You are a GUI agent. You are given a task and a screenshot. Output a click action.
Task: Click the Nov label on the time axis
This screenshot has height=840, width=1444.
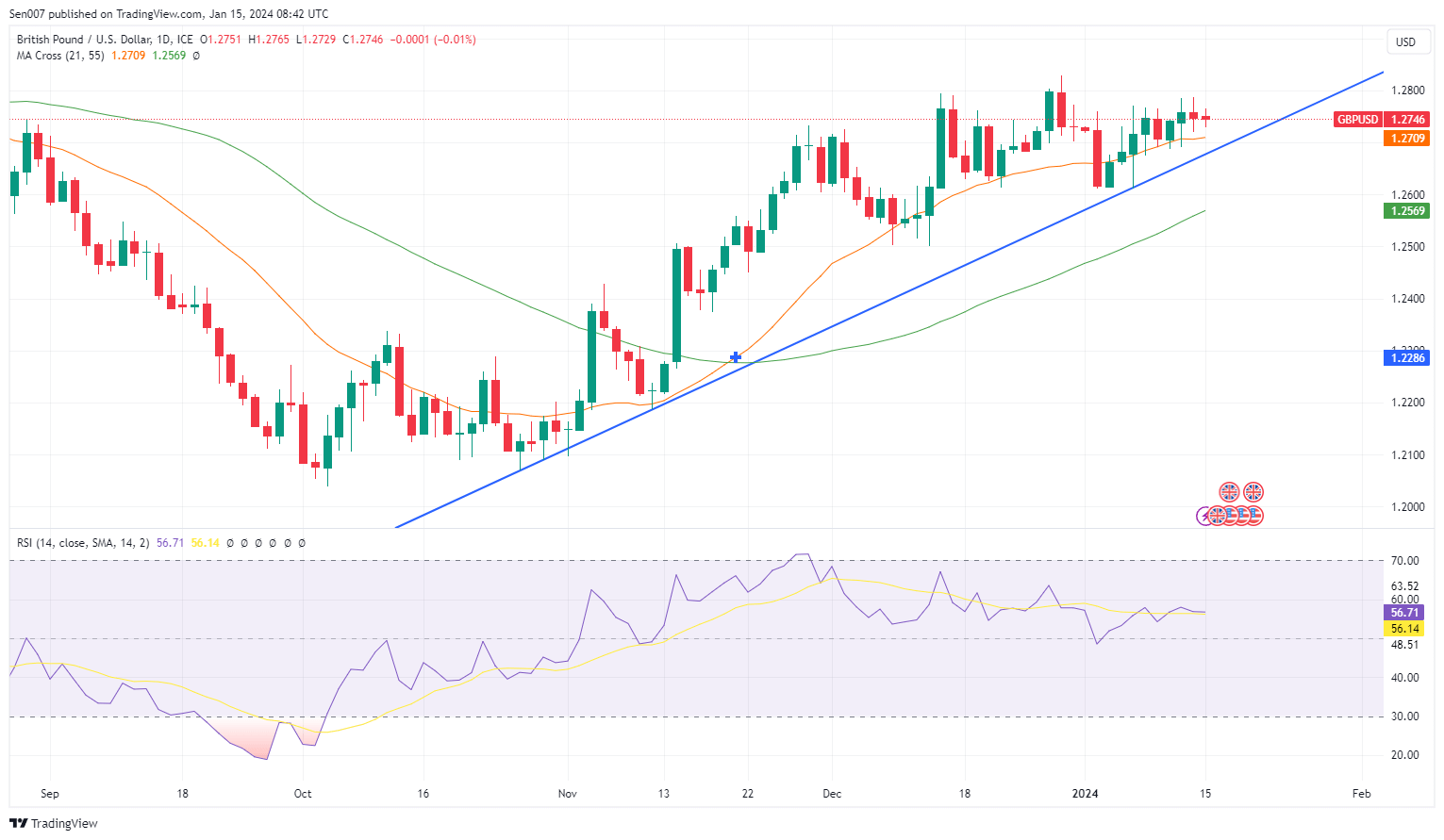coord(567,794)
